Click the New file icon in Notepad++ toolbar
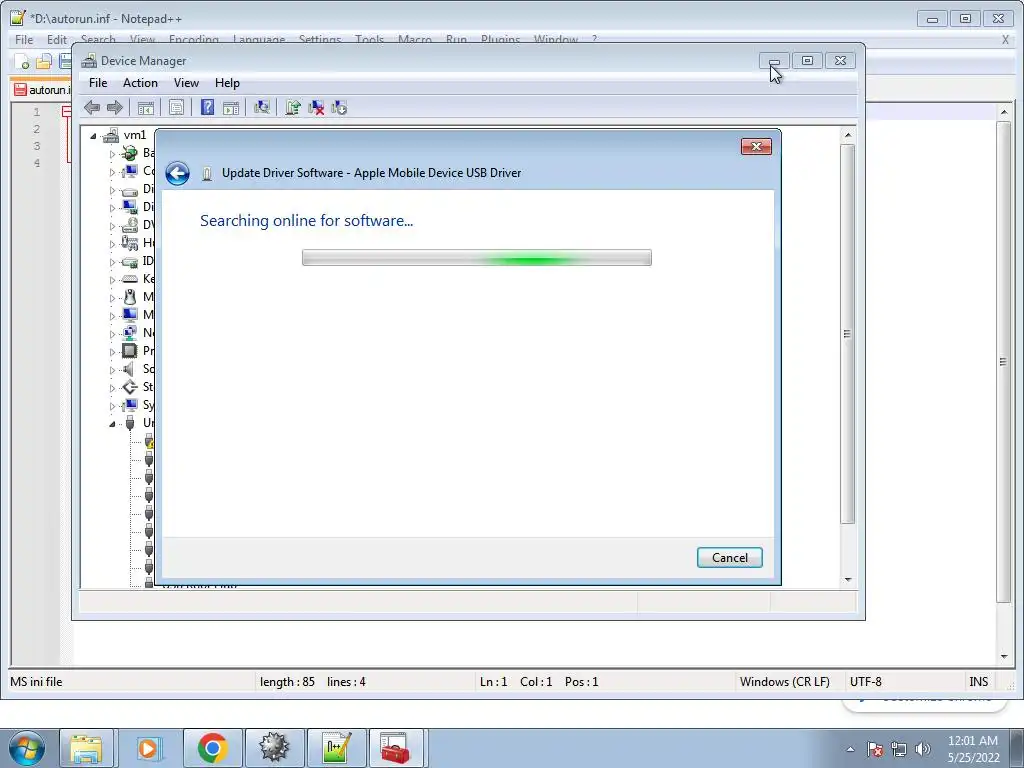Image resolution: width=1024 pixels, height=768 pixels. 22,61
